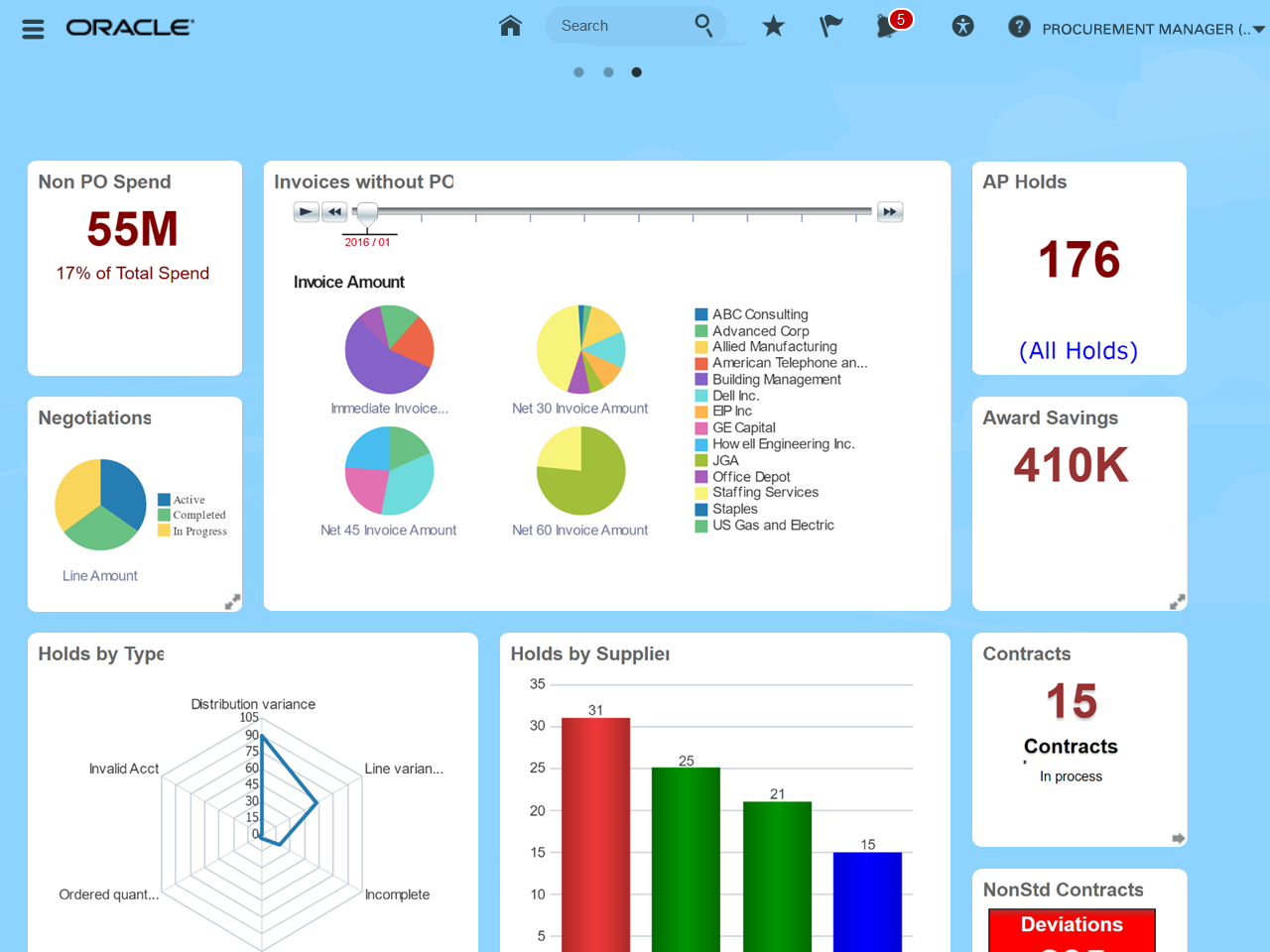Viewport: 1270px width, 952px height.
Task: Click the Incomplete radar axis label
Action: pyautogui.click(x=397, y=894)
